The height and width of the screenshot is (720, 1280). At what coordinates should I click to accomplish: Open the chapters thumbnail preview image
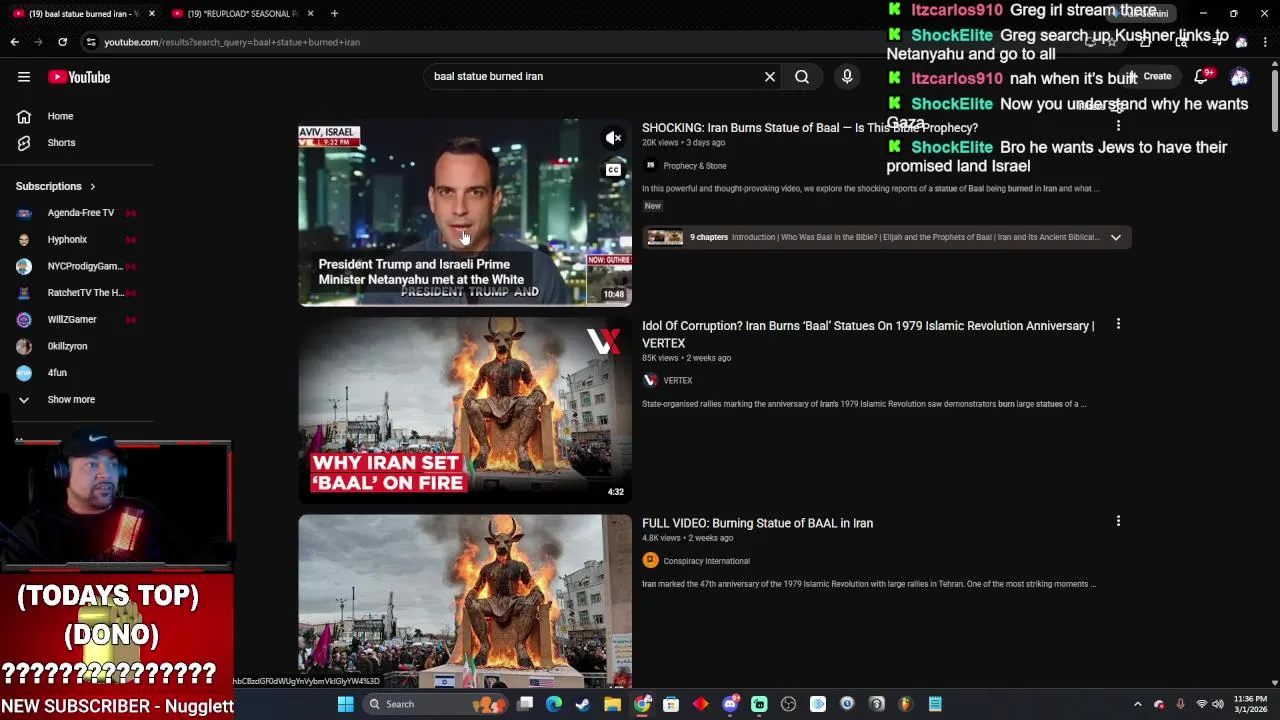click(664, 237)
